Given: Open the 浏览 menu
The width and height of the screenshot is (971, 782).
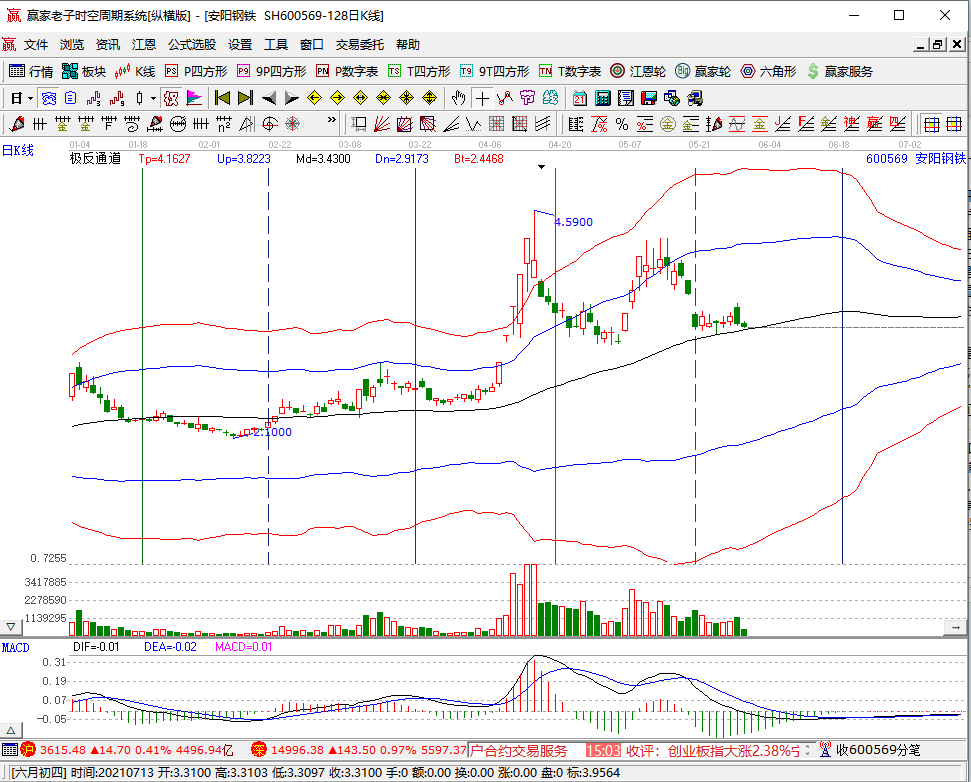Looking at the screenshot, I should coord(72,45).
